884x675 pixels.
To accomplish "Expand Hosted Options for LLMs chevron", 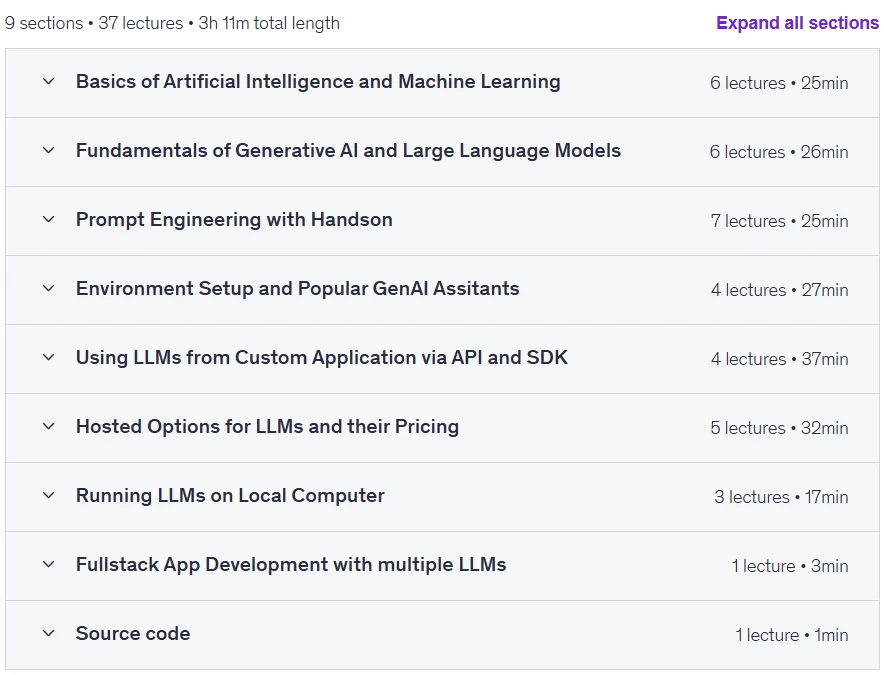I will click(x=48, y=426).
